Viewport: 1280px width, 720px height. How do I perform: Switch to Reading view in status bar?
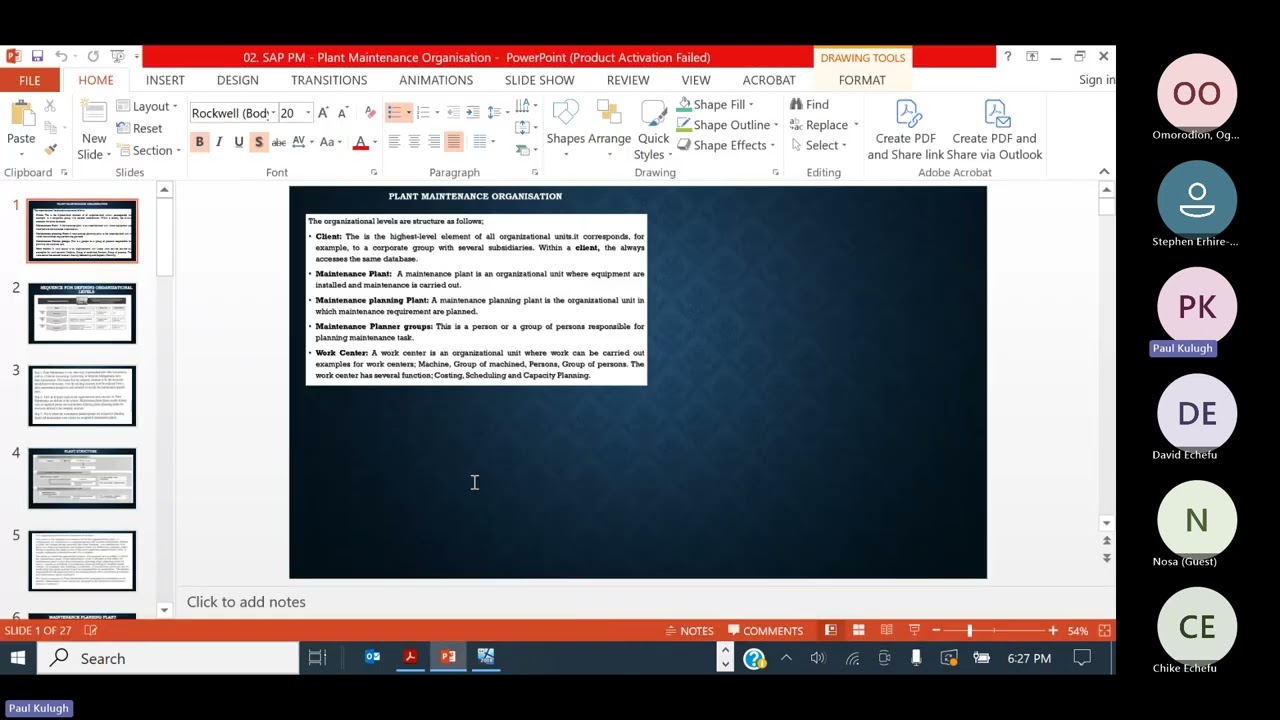pyautogui.click(x=886, y=630)
